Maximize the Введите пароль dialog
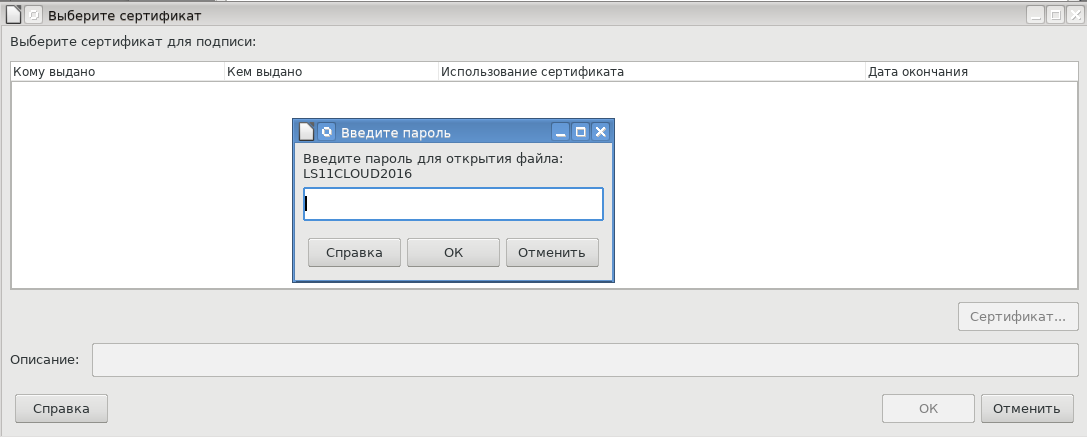This screenshot has height=437, width=1087. click(x=581, y=132)
